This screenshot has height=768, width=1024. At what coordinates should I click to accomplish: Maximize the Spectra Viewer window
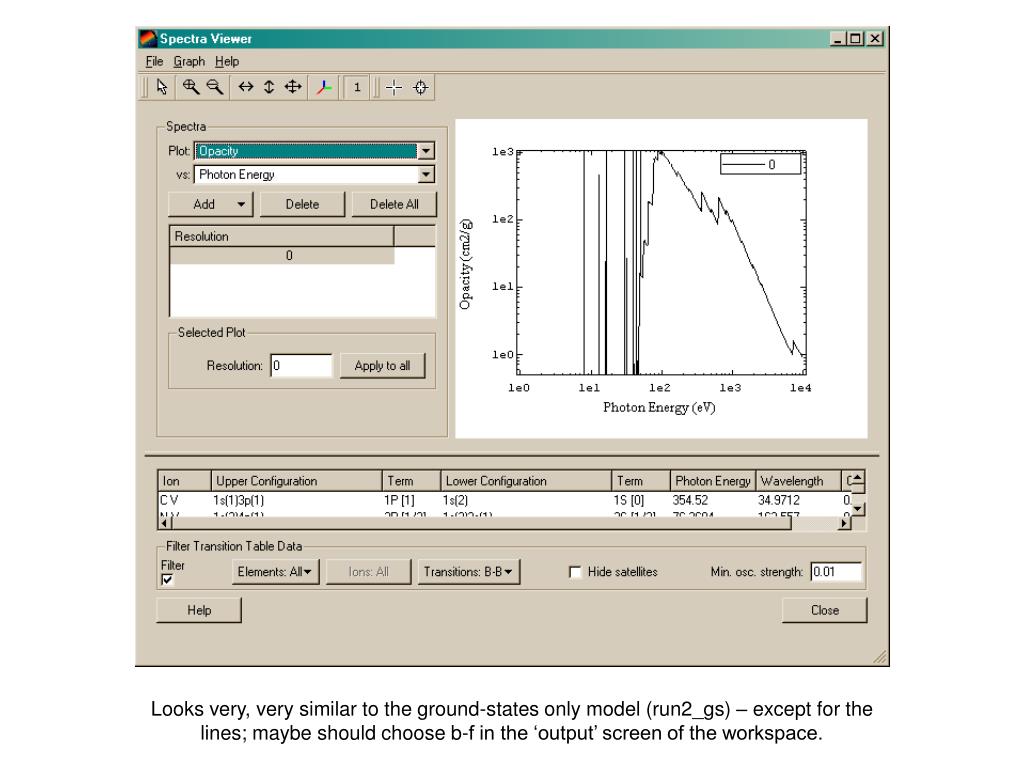coord(854,39)
